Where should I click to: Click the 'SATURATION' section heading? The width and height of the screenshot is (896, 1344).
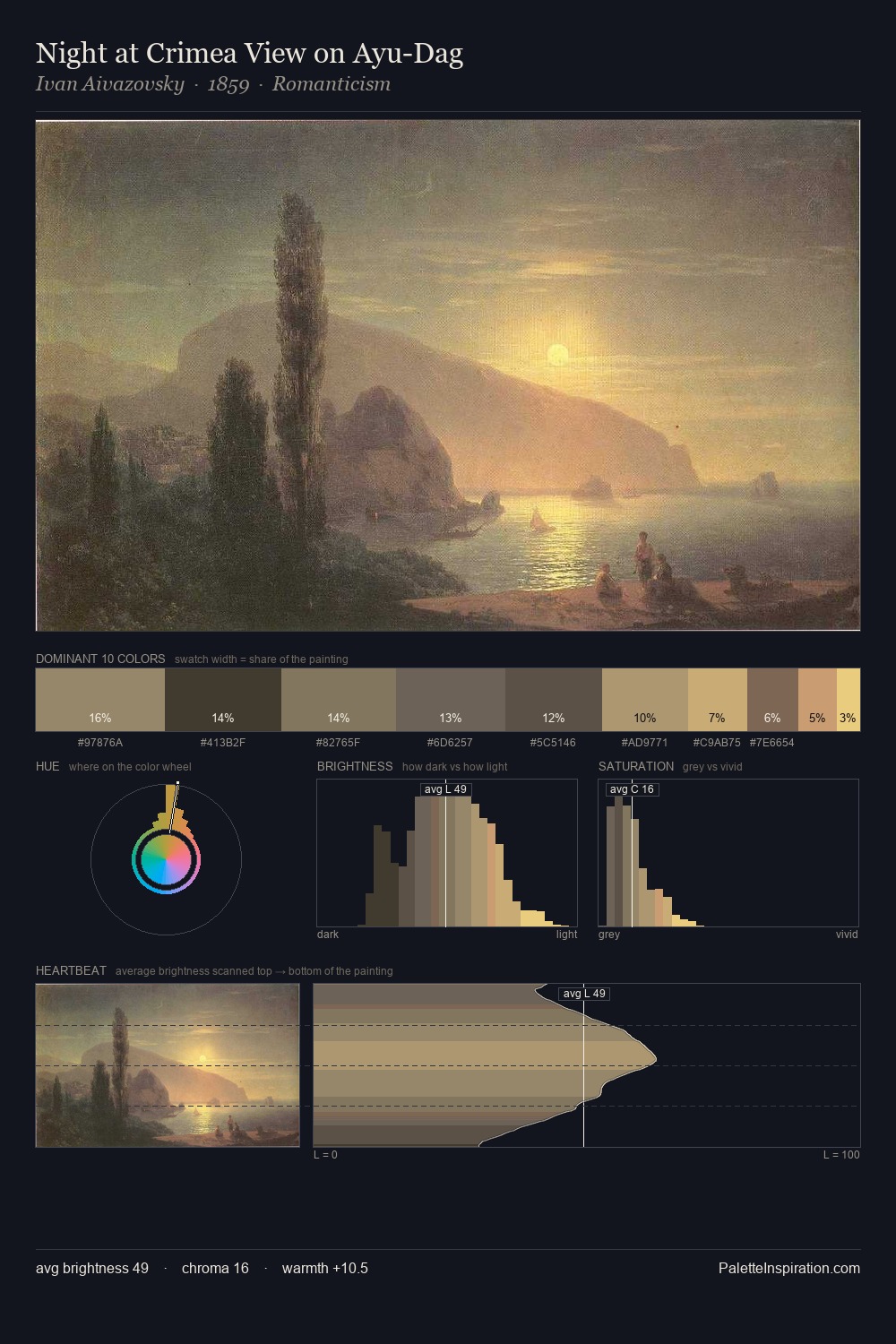coord(636,766)
